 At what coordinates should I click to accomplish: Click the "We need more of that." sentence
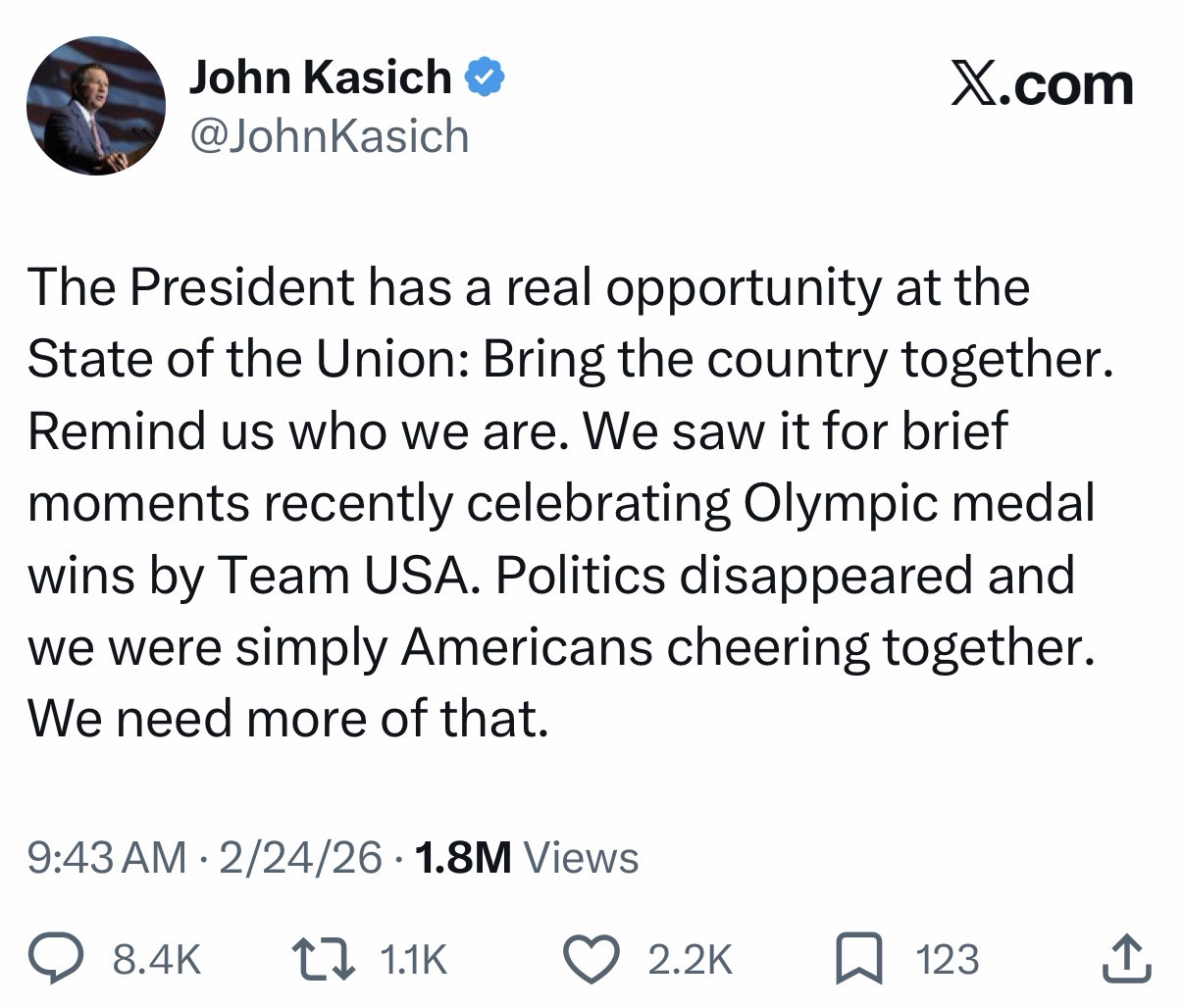coord(286,720)
